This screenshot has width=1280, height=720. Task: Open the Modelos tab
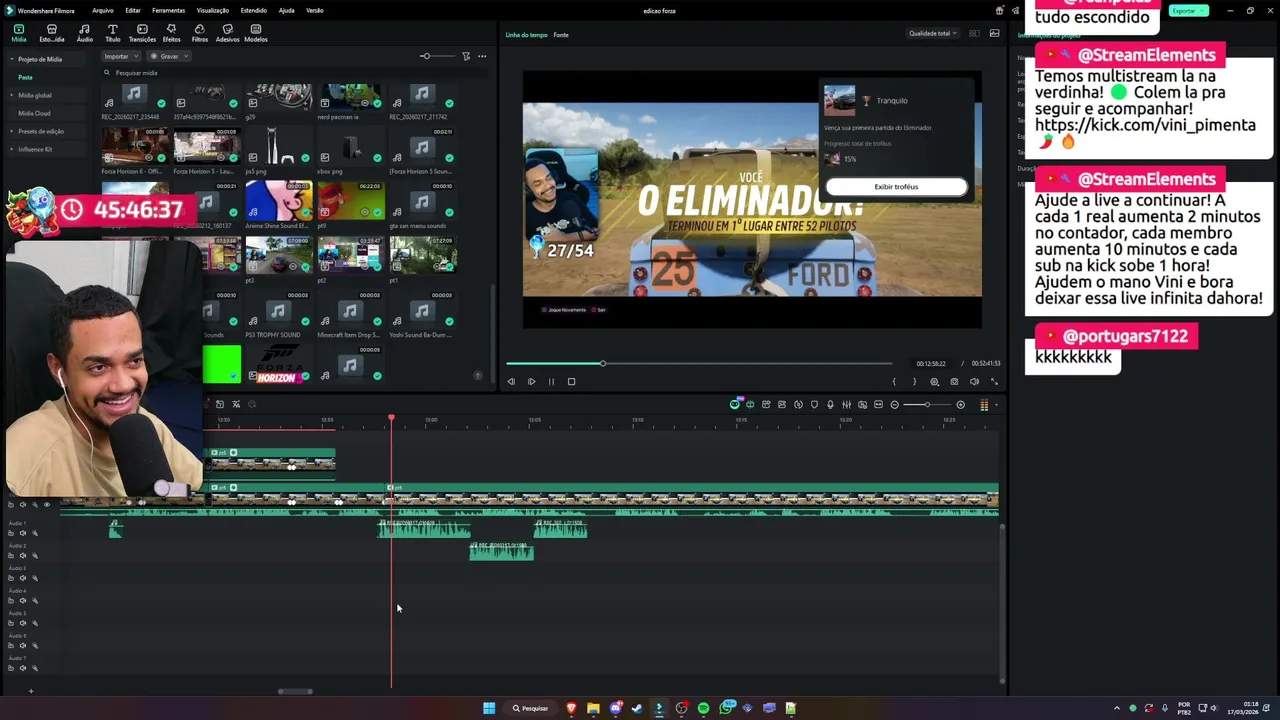tap(256, 33)
